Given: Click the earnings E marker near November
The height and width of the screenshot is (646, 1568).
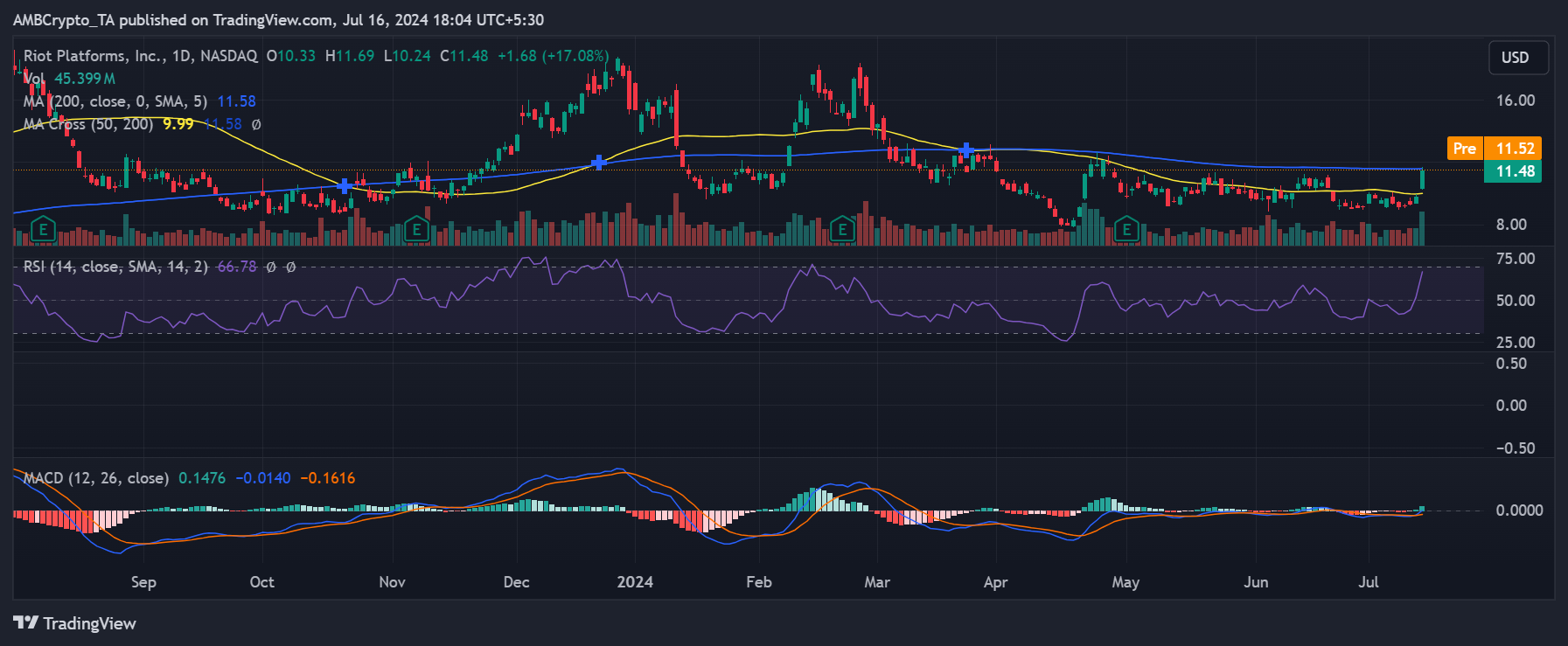Looking at the screenshot, I should pyautogui.click(x=416, y=231).
